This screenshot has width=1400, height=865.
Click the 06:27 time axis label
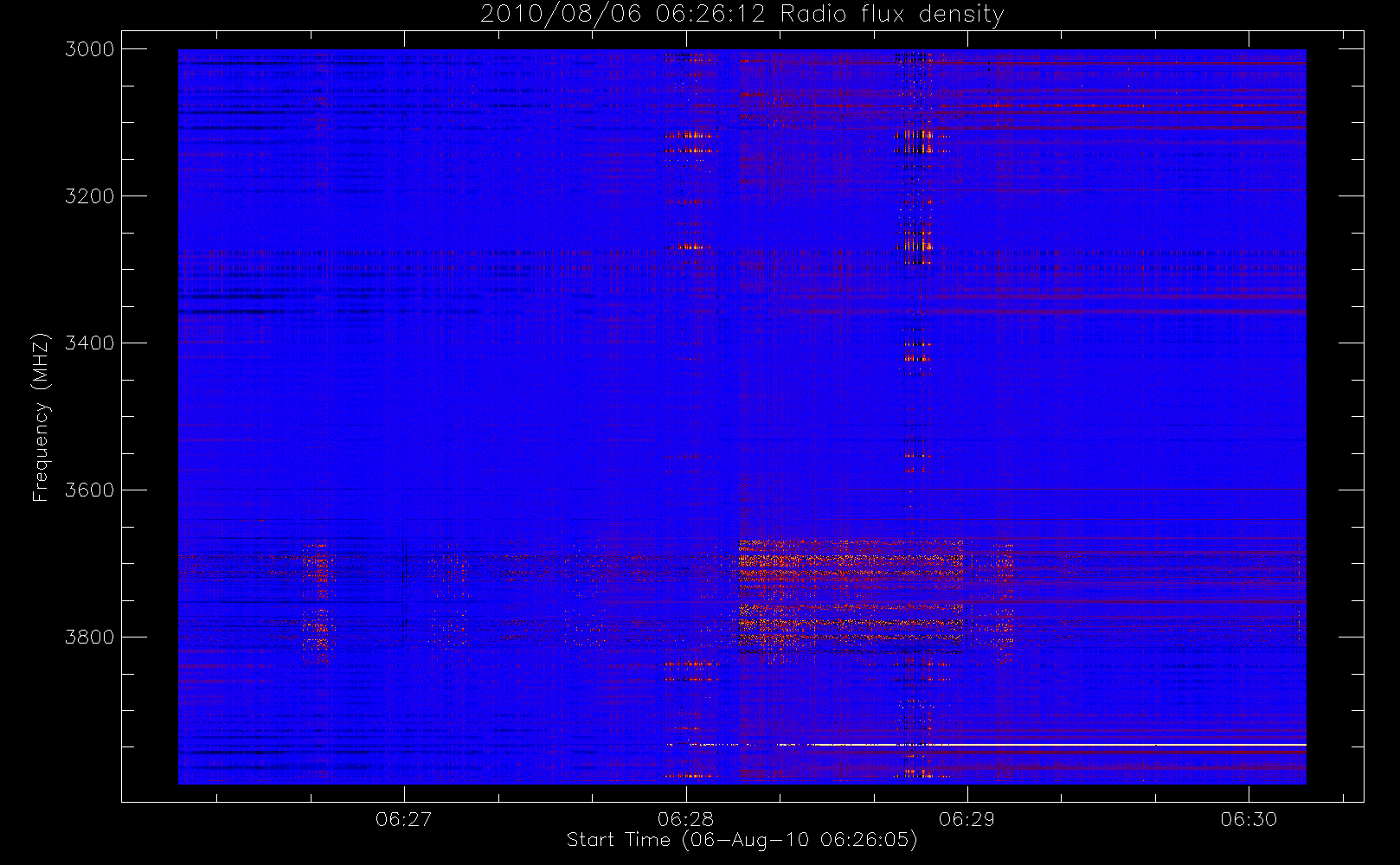tap(404, 819)
